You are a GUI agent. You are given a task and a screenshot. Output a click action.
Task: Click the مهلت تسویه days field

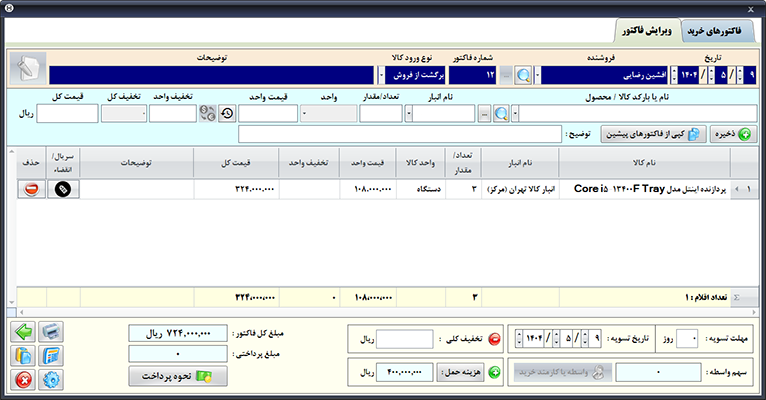(x=687, y=338)
